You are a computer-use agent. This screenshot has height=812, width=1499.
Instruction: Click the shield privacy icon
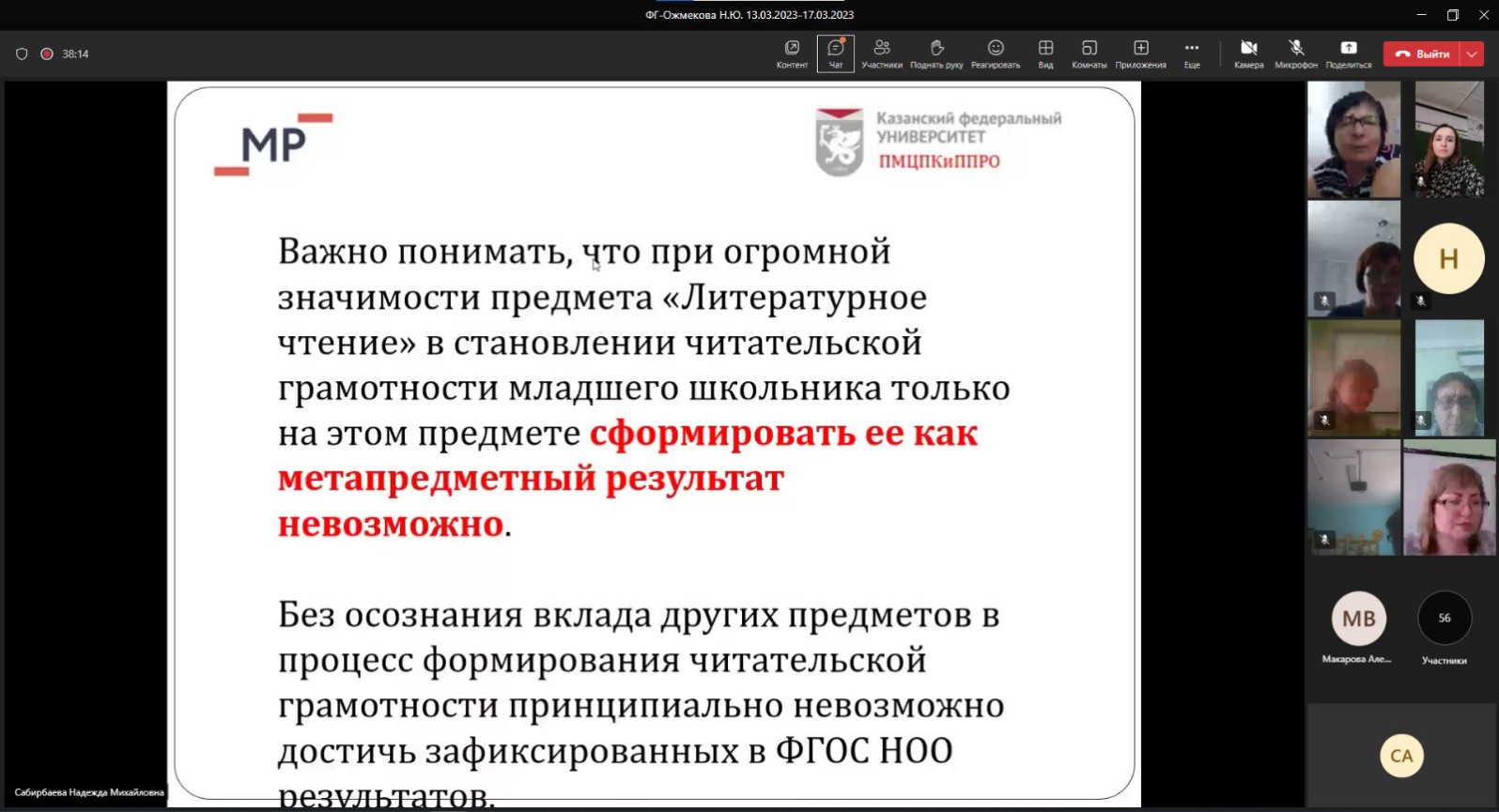coord(22,54)
